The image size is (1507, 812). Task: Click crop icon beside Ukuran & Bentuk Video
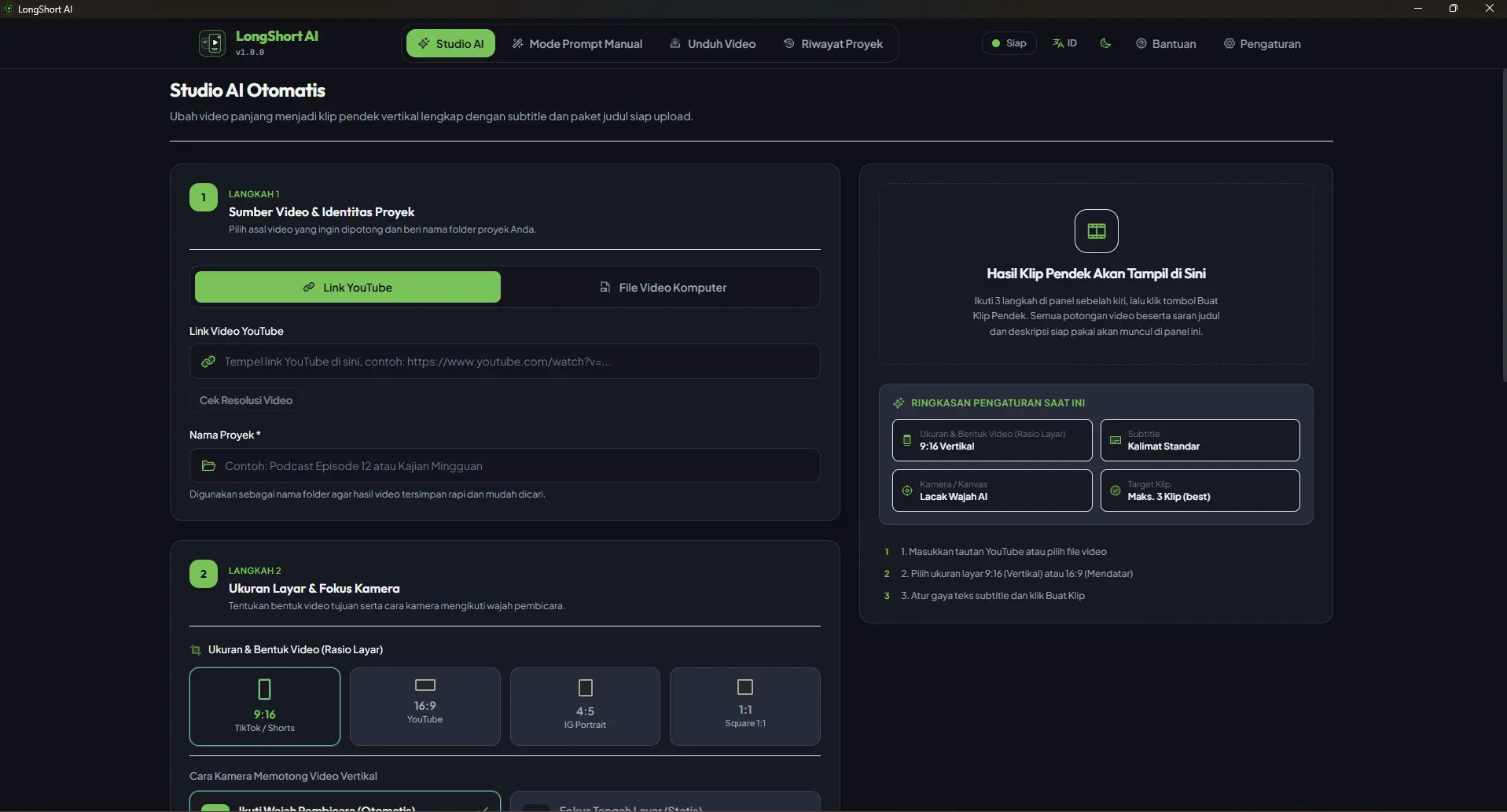pos(196,650)
